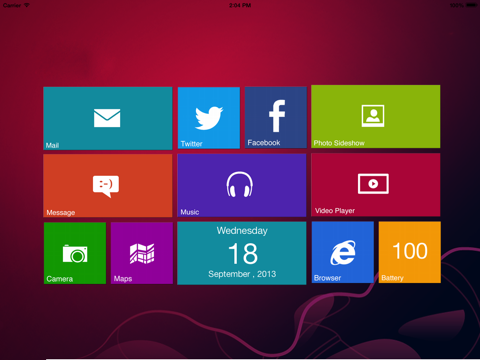Click the "Message" tile label

[61, 213]
